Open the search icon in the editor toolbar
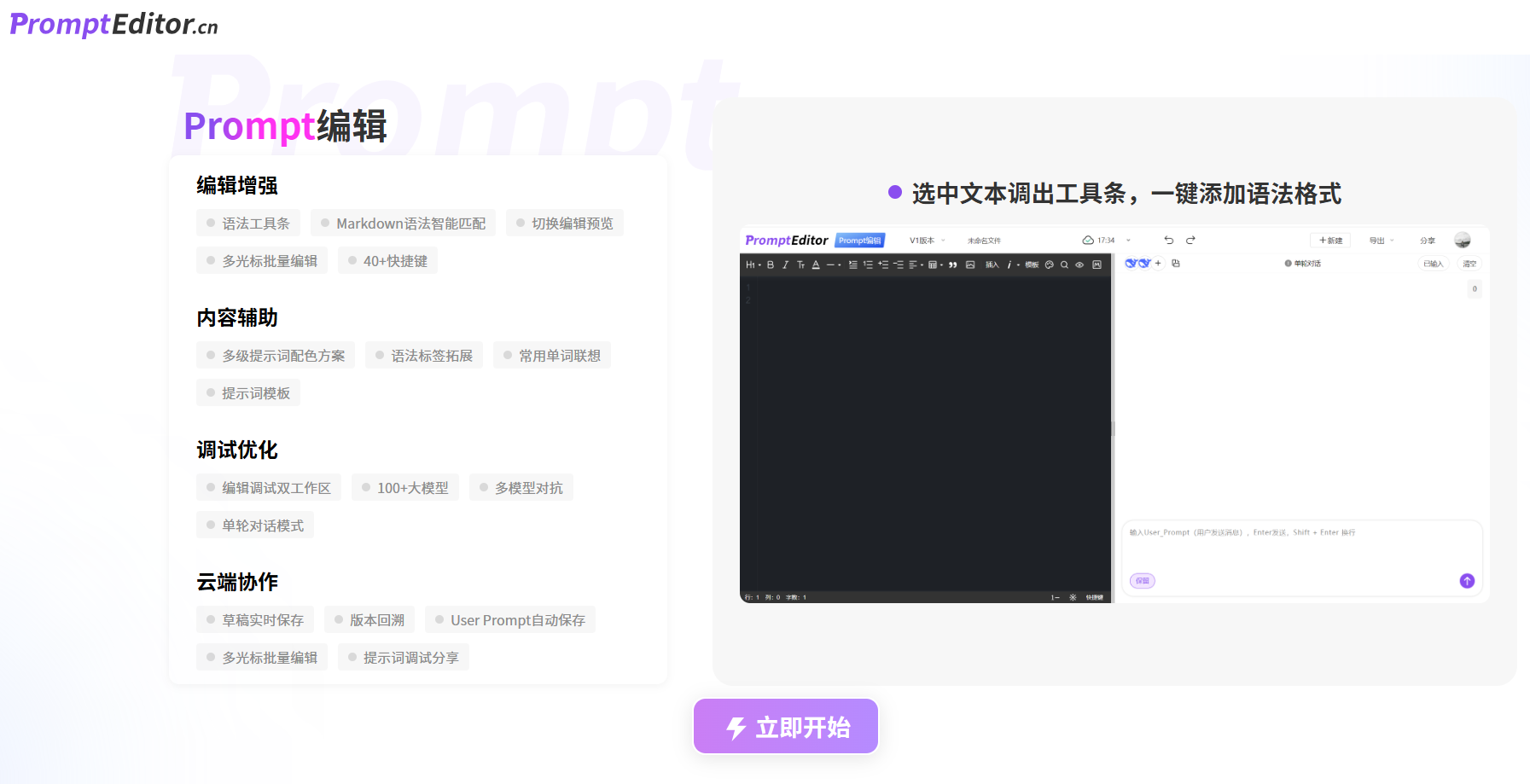 1064,264
